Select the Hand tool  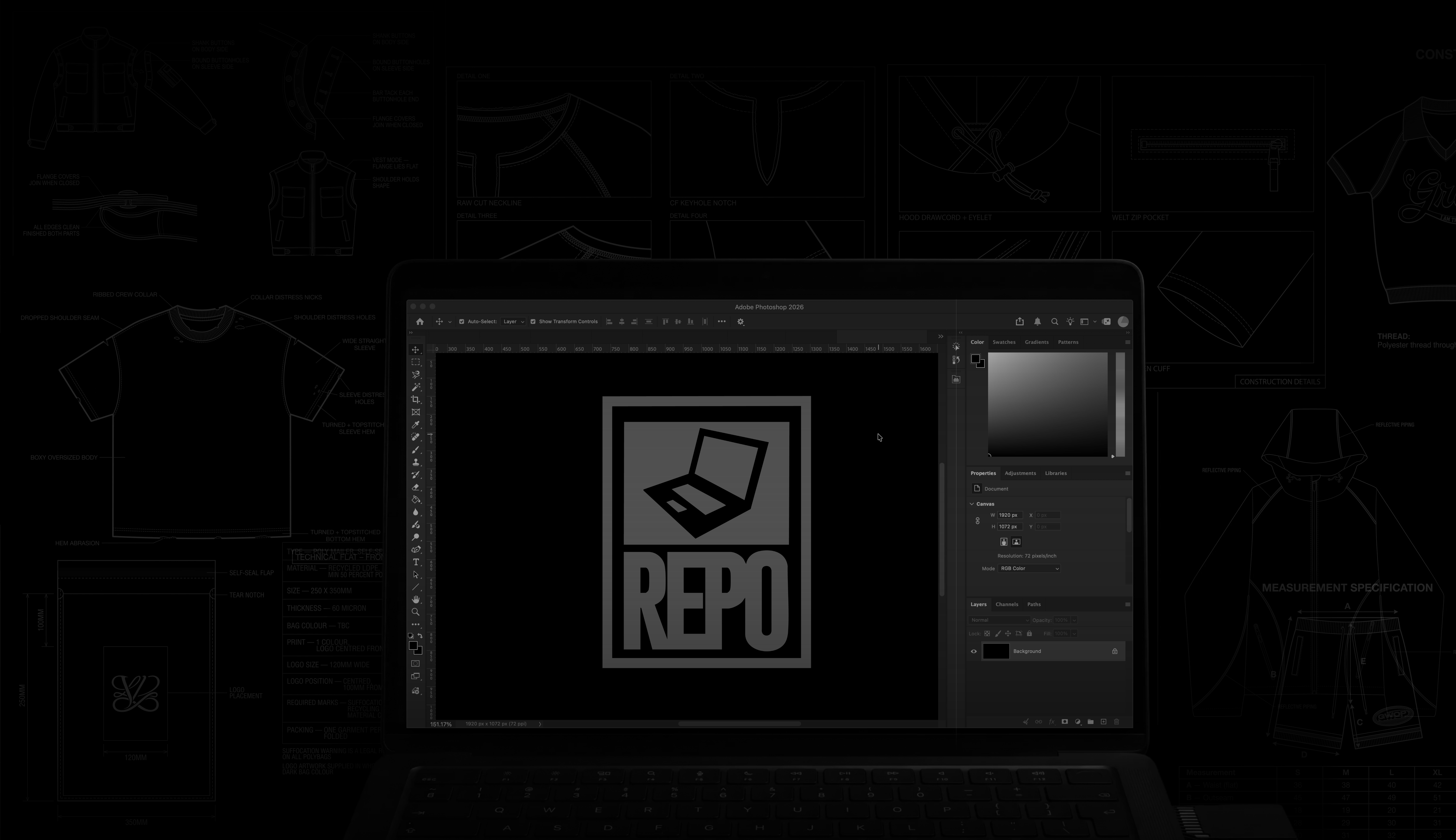tap(415, 599)
